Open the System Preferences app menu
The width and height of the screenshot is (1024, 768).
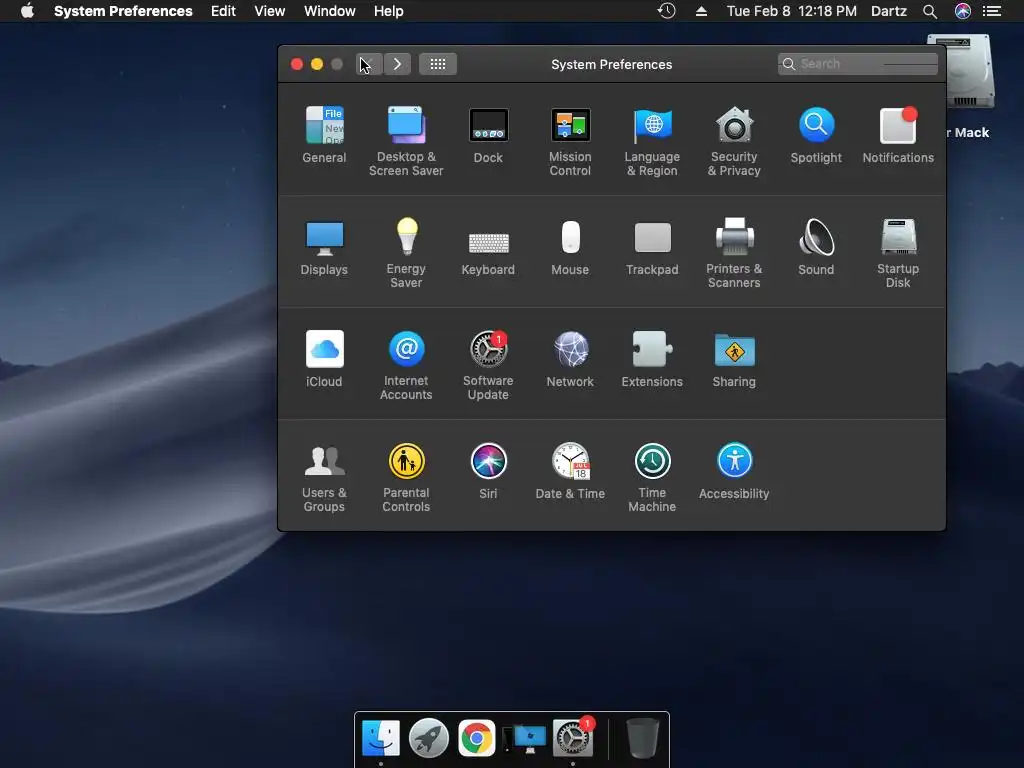(123, 11)
